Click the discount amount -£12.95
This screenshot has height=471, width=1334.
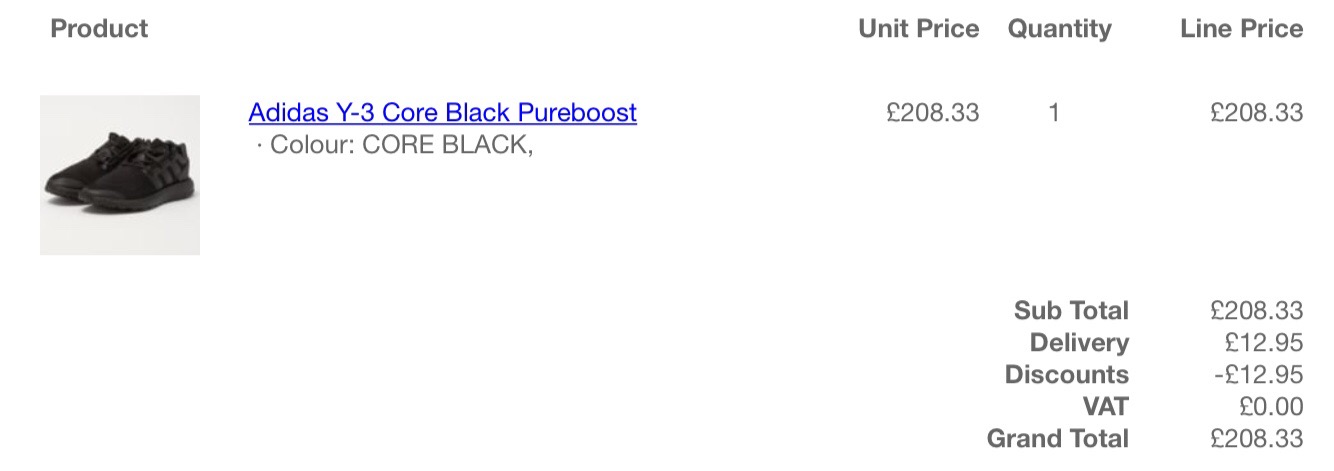click(x=1258, y=375)
